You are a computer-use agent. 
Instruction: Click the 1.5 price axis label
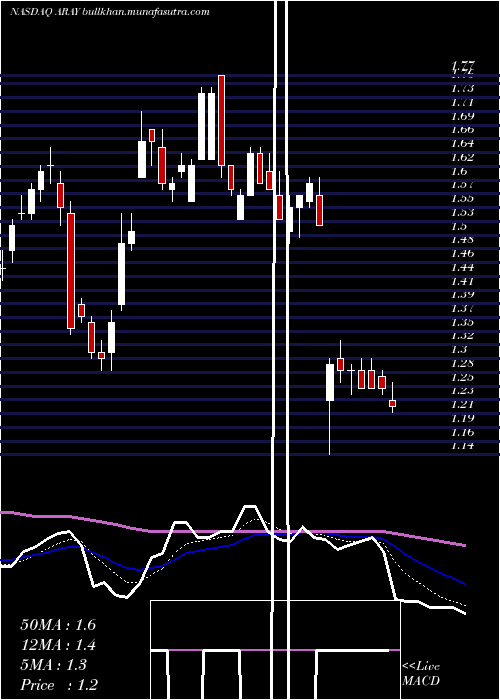(x=459, y=226)
